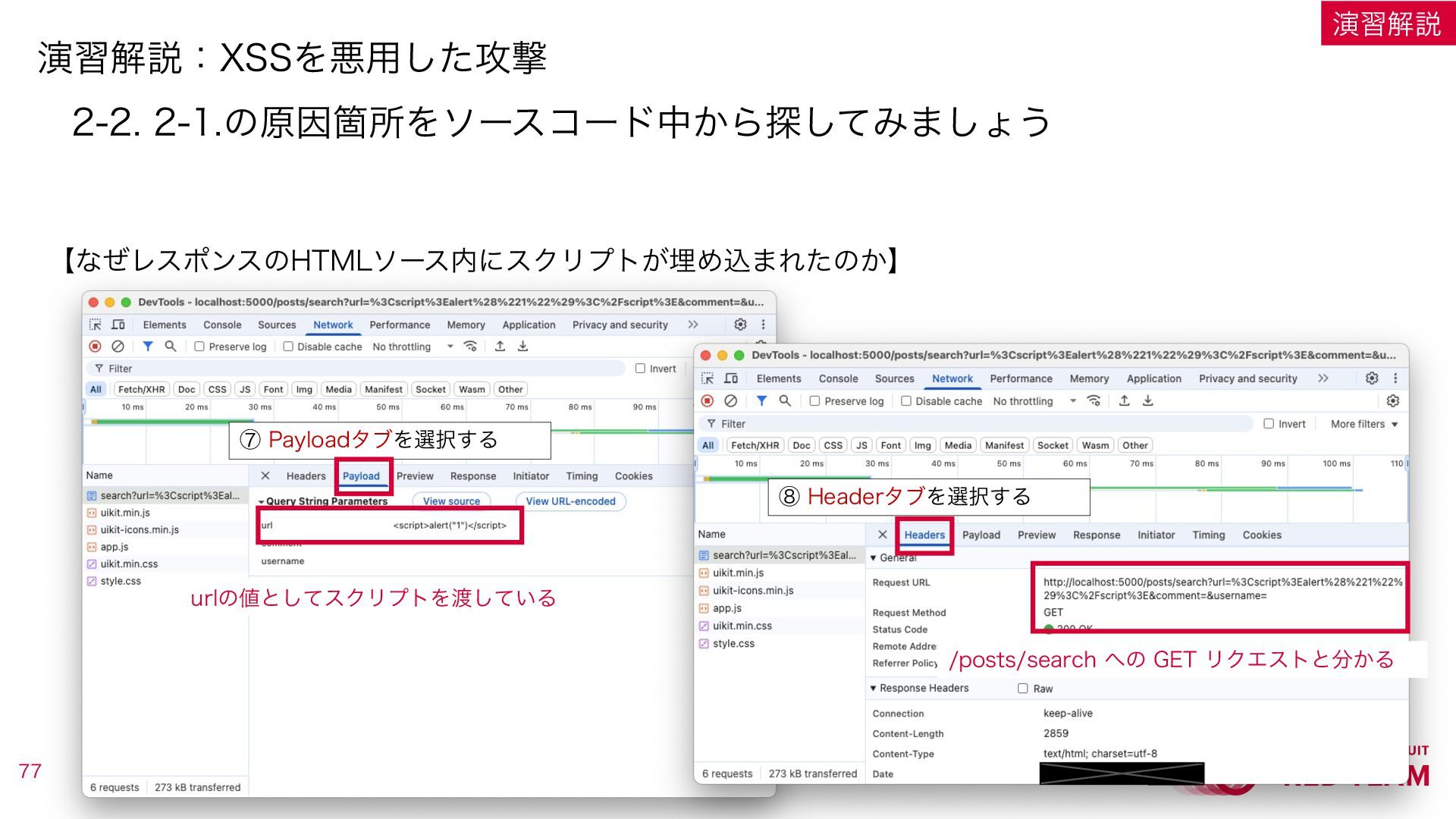Enable Disable cache in right DevTools window
The width and height of the screenshot is (1456, 819).
tap(906, 401)
